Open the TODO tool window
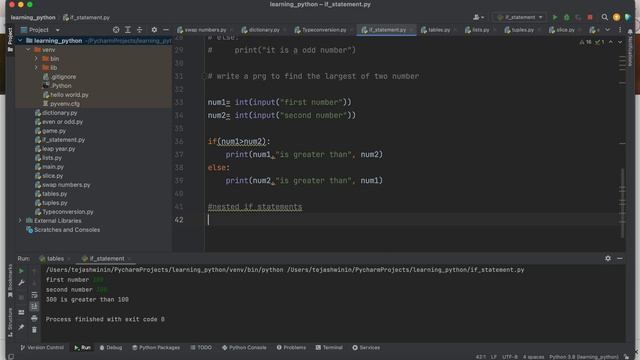The height and width of the screenshot is (360, 640). (x=201, y=348)
